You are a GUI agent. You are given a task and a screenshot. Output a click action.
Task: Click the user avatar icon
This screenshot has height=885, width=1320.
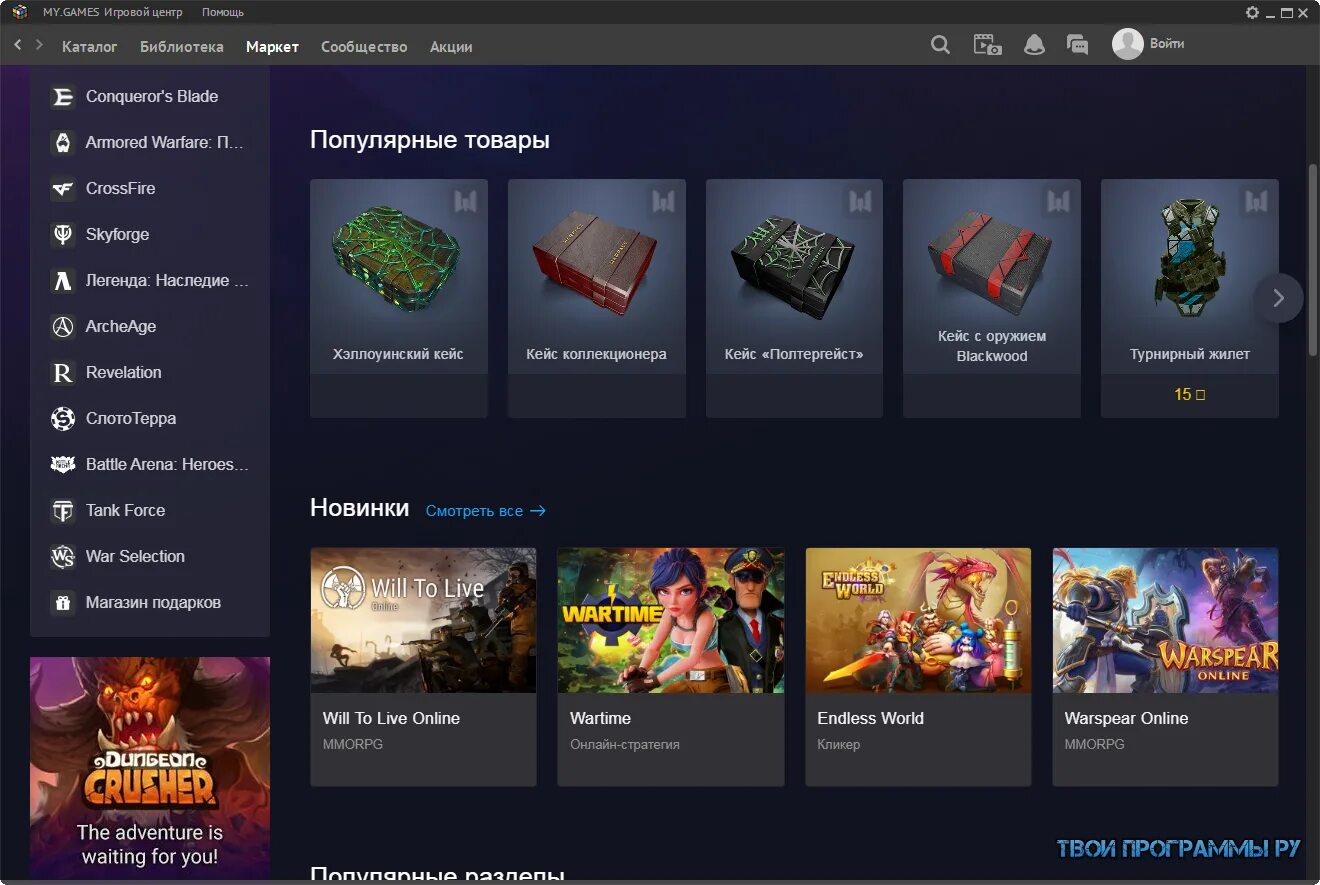click(1127, 44)
